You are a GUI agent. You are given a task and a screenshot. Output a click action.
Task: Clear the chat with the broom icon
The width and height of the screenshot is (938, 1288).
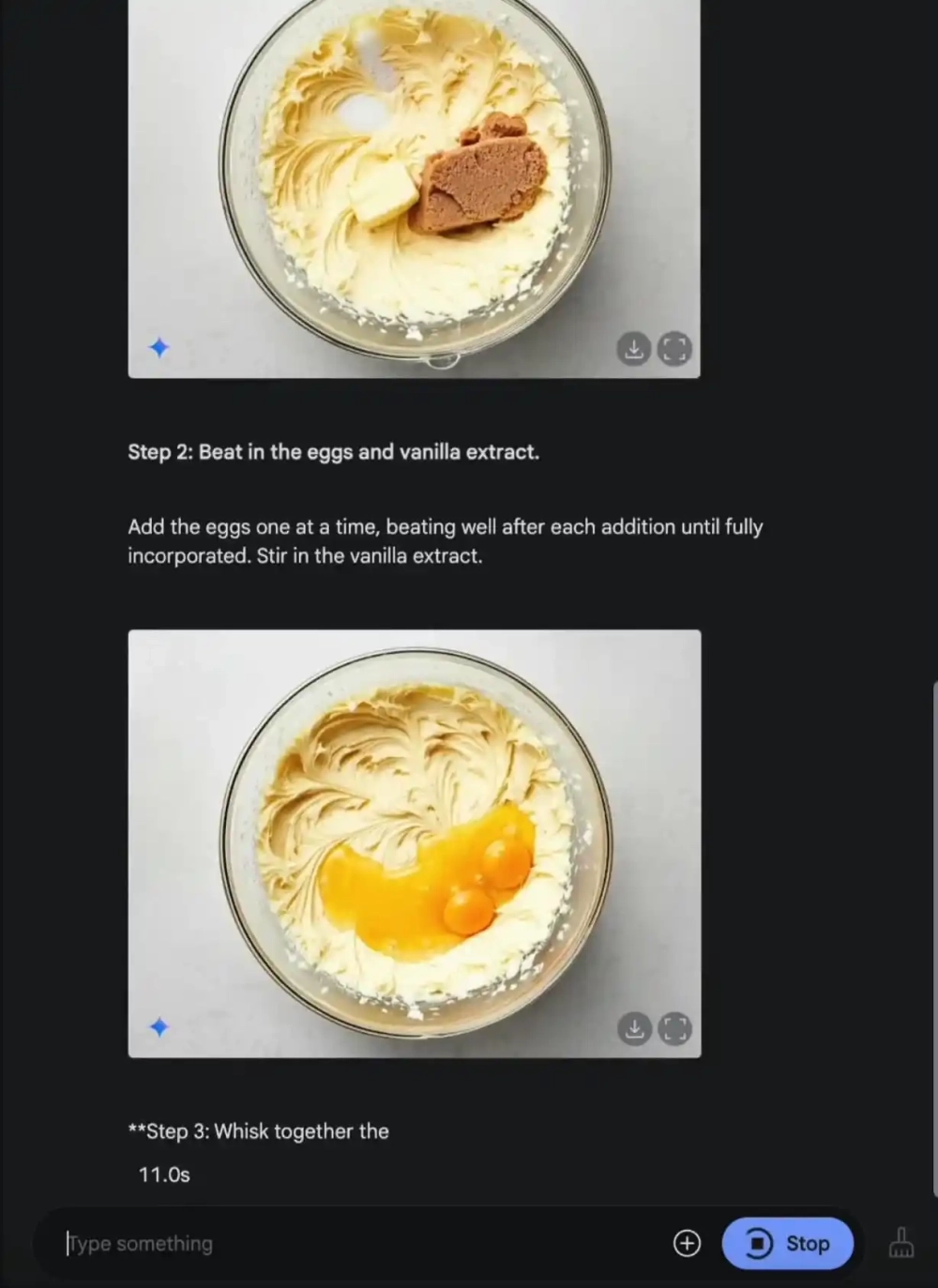point(901,1242)
